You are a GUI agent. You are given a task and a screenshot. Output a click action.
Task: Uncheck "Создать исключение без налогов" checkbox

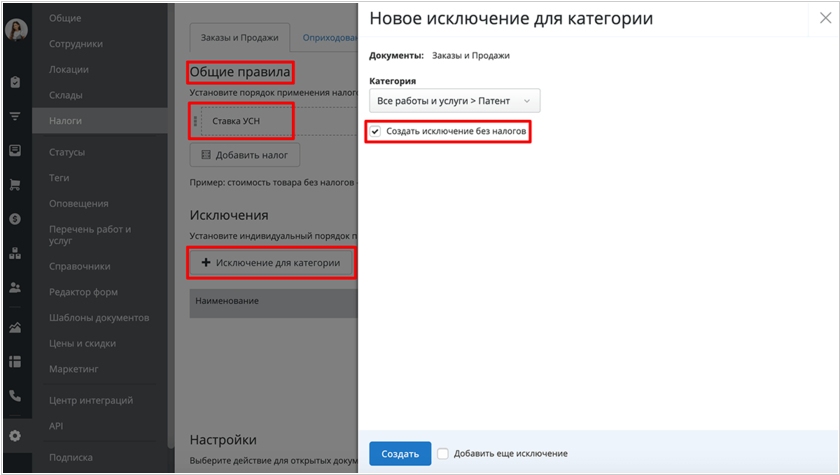pyautogui.click(x=375, y=132)
